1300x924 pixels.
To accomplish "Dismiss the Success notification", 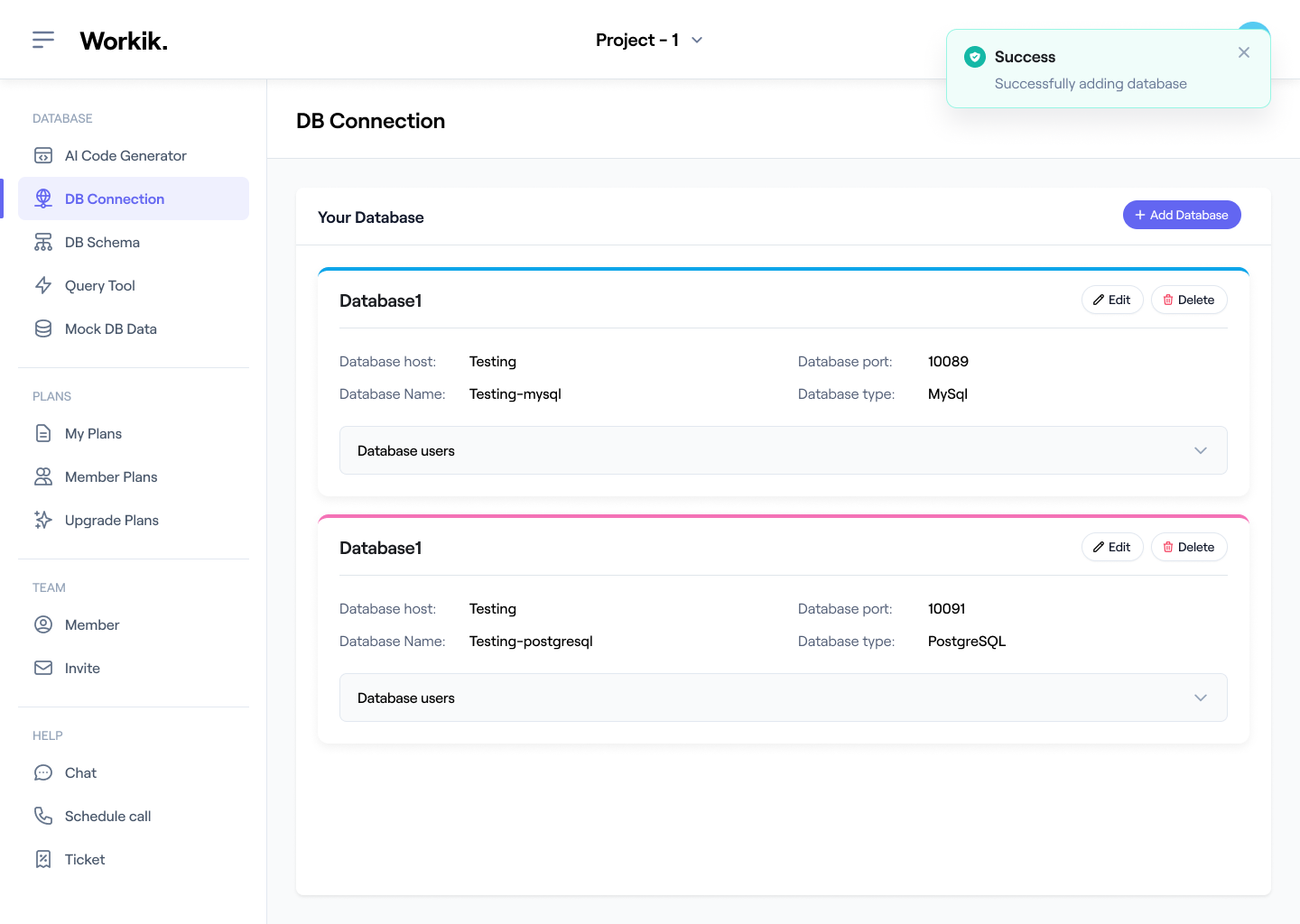I will (1244, 52).
